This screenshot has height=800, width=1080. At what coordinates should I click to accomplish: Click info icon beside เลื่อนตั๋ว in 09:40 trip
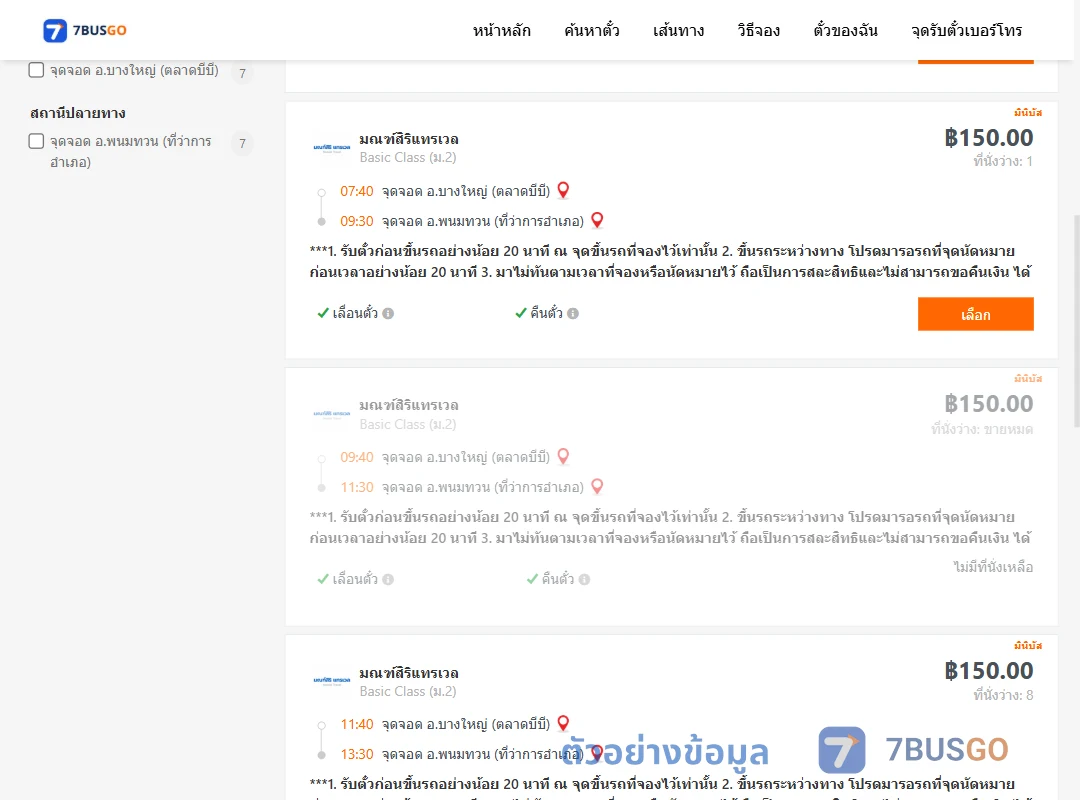388,580
